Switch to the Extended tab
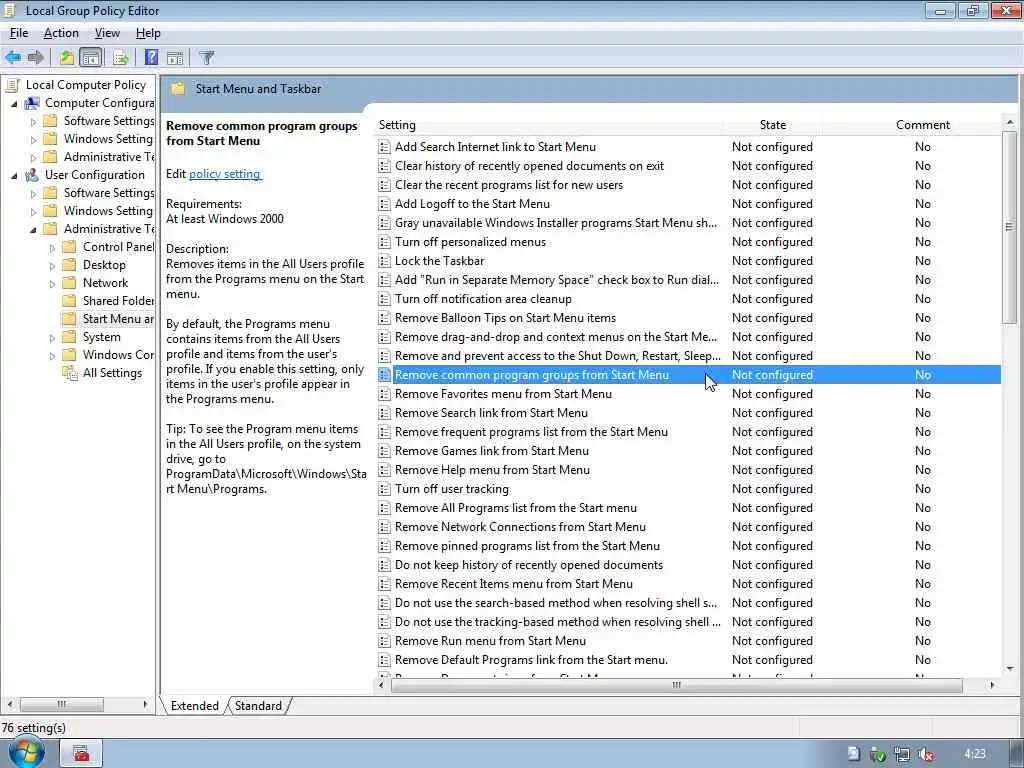The image size is (1024, 768). click(195, 706)
